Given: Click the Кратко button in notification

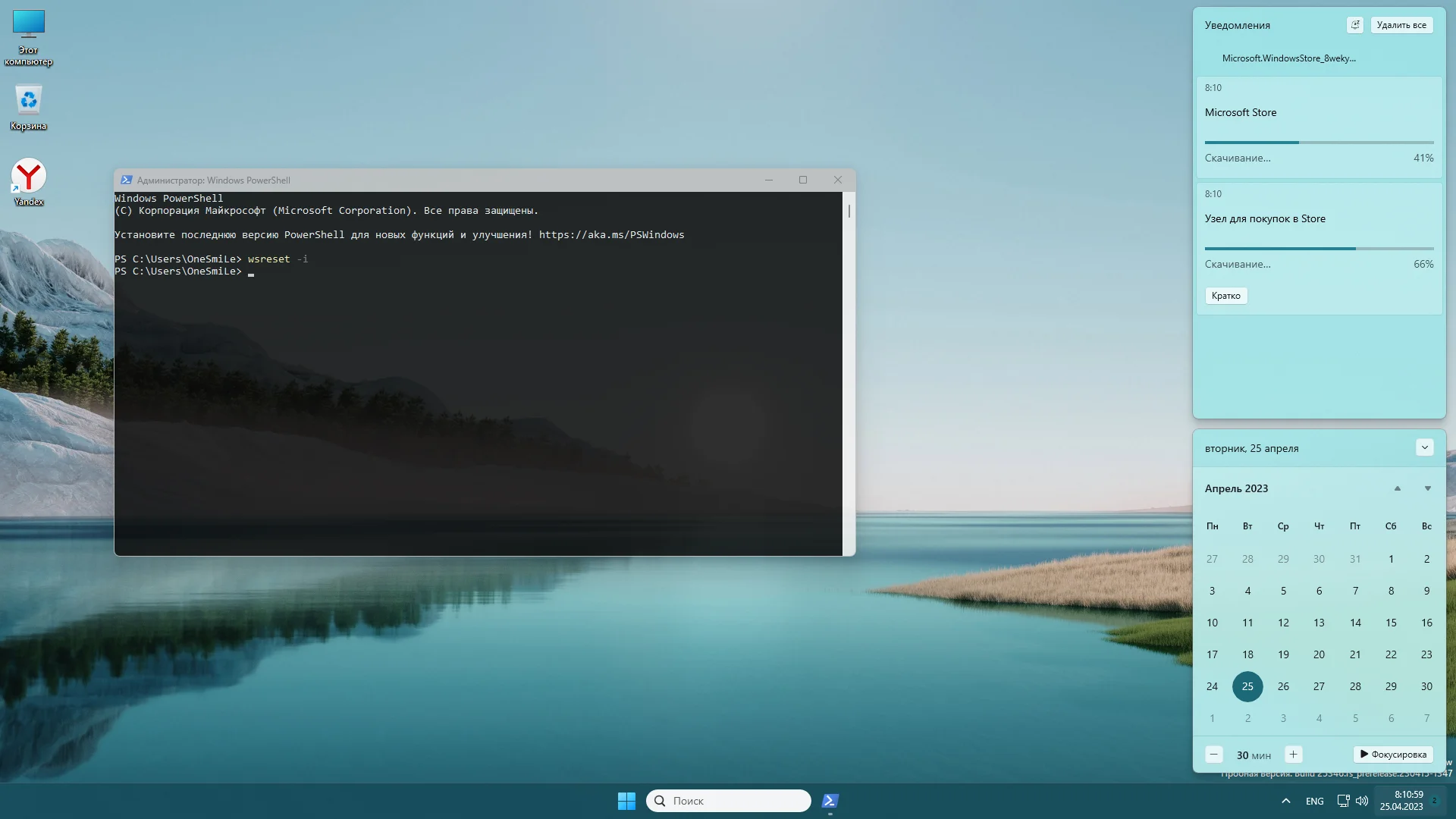Looking at the screenshot, I should click(1225, 296).
